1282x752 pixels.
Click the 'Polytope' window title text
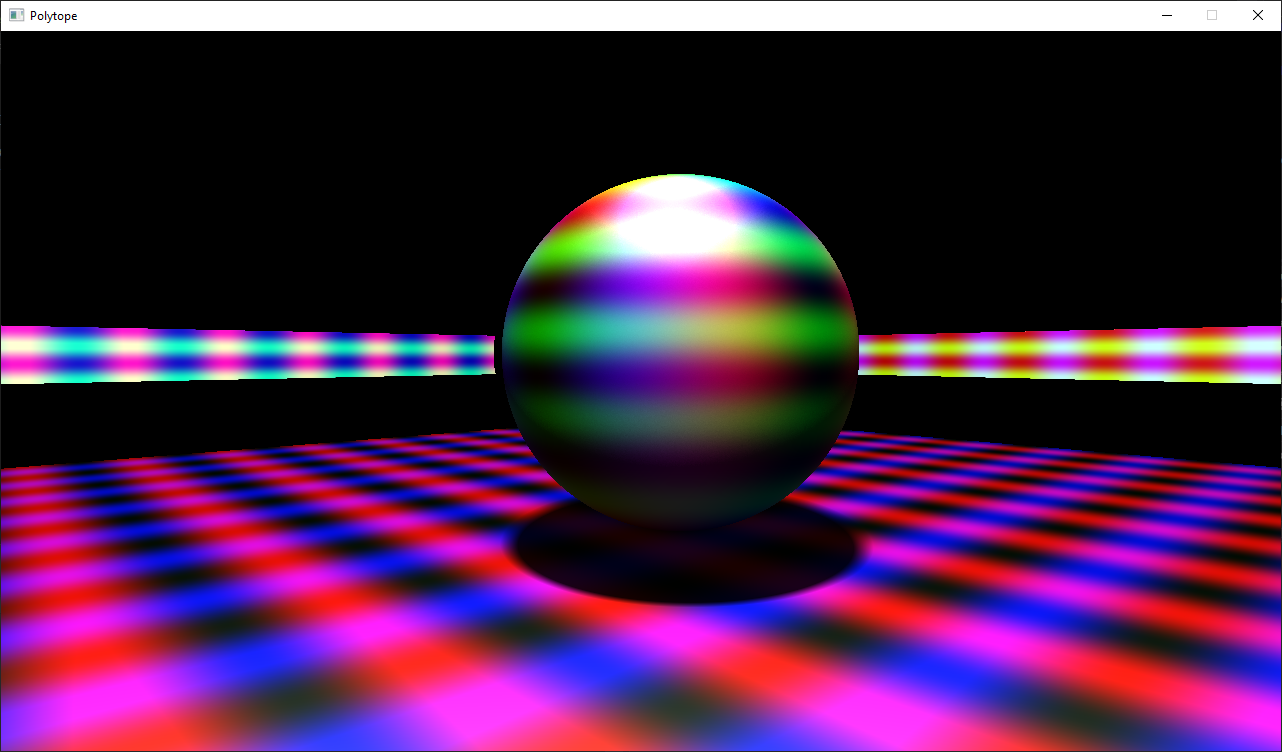54,16
